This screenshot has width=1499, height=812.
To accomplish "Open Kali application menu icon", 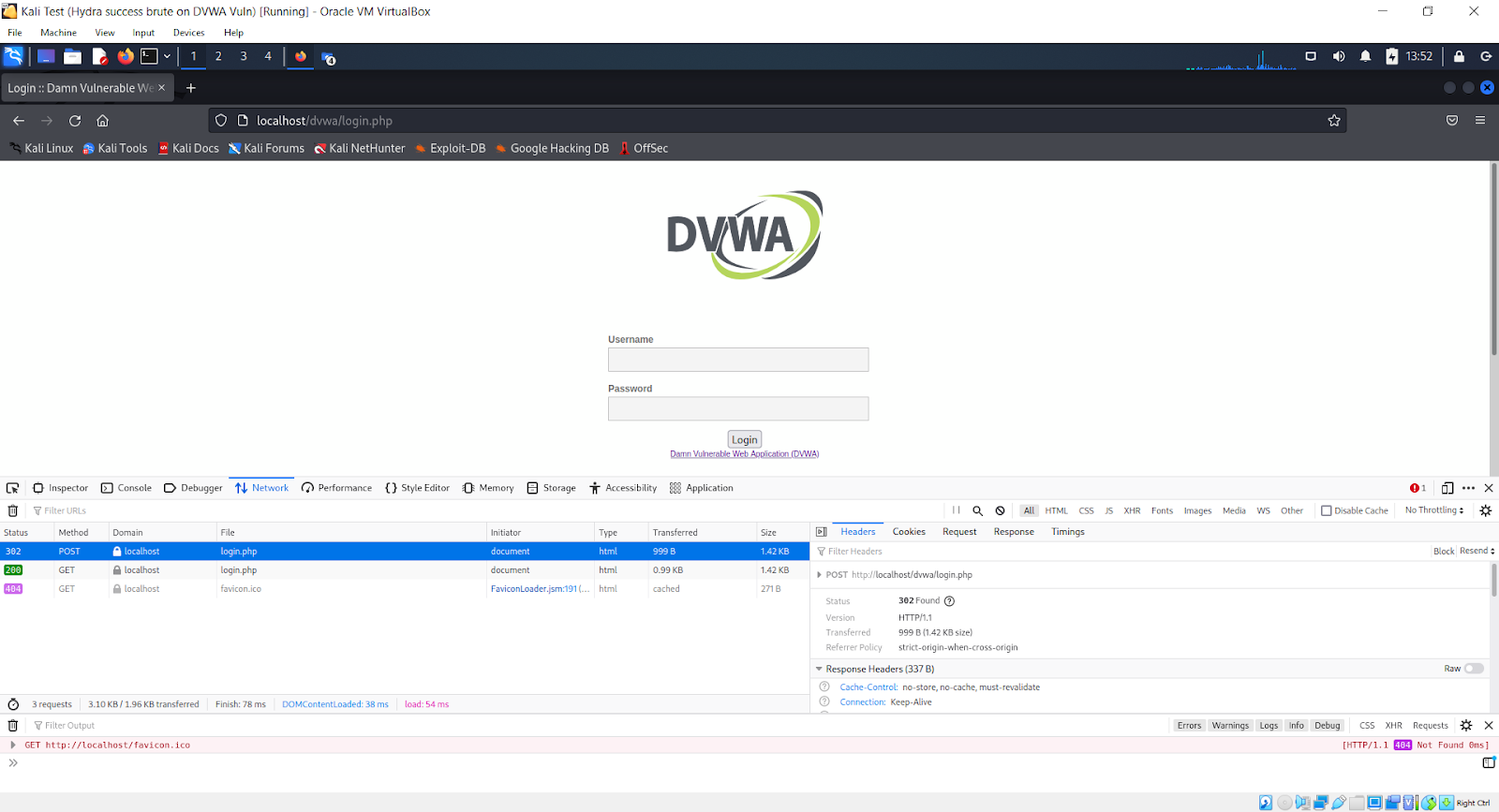I will point(13,56).
